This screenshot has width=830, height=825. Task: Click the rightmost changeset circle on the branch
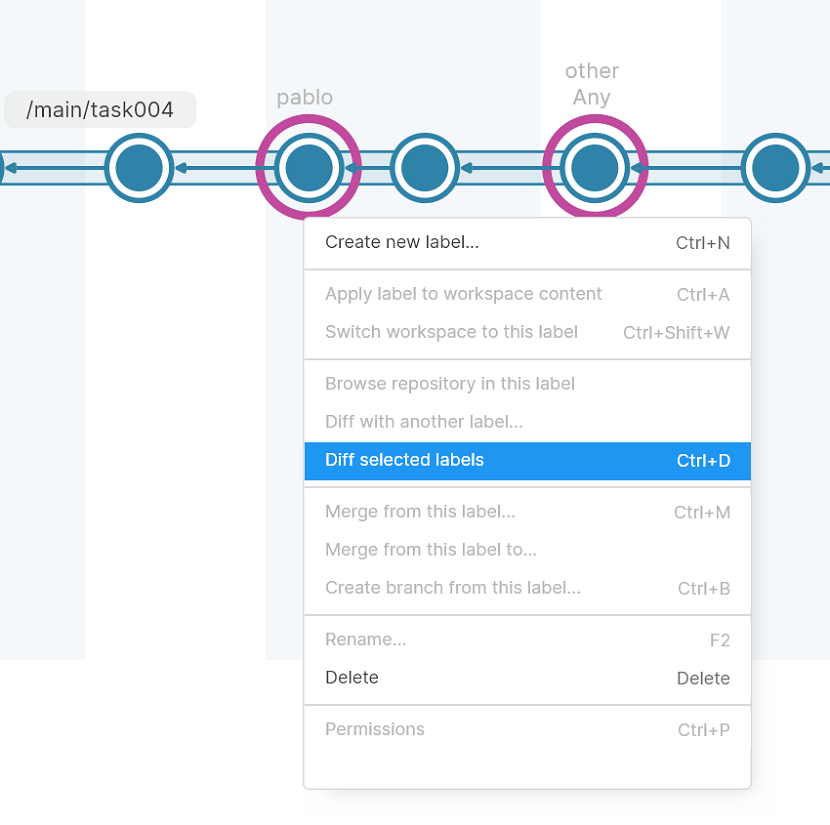tap(775, 167)
